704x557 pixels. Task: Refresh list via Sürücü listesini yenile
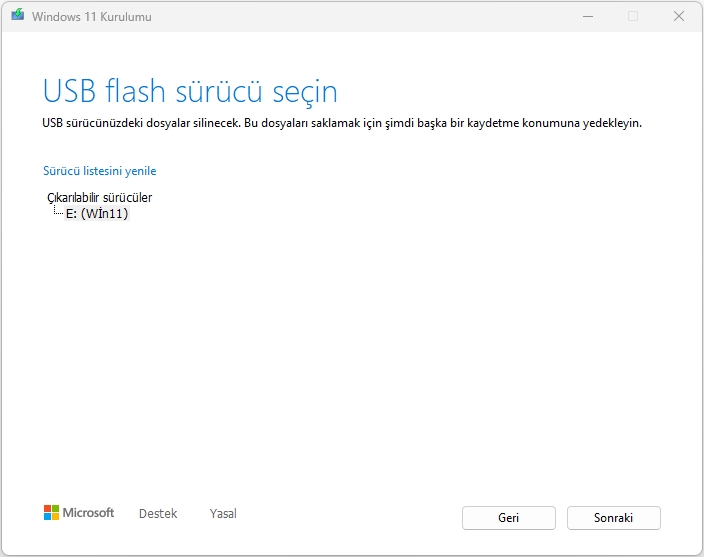99,171
